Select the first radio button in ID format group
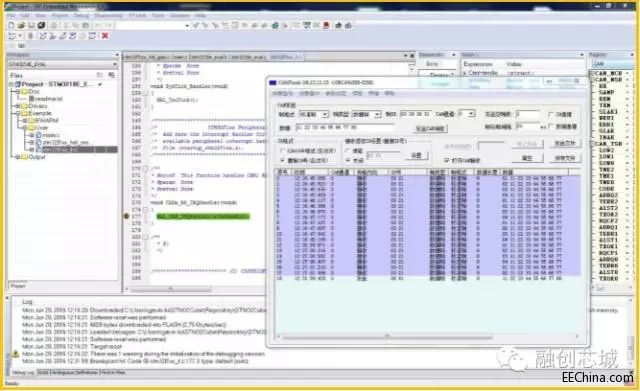The width and height of the screenshot is (640, 391). 282,151
